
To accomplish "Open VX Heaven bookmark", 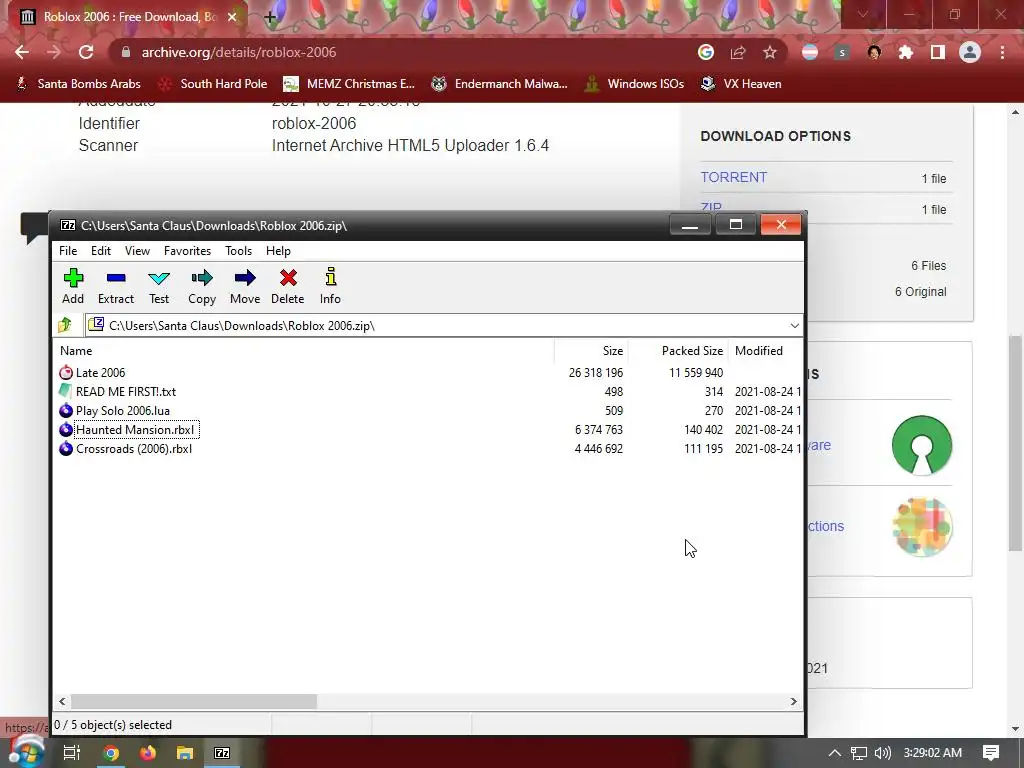I will point(741,84).
